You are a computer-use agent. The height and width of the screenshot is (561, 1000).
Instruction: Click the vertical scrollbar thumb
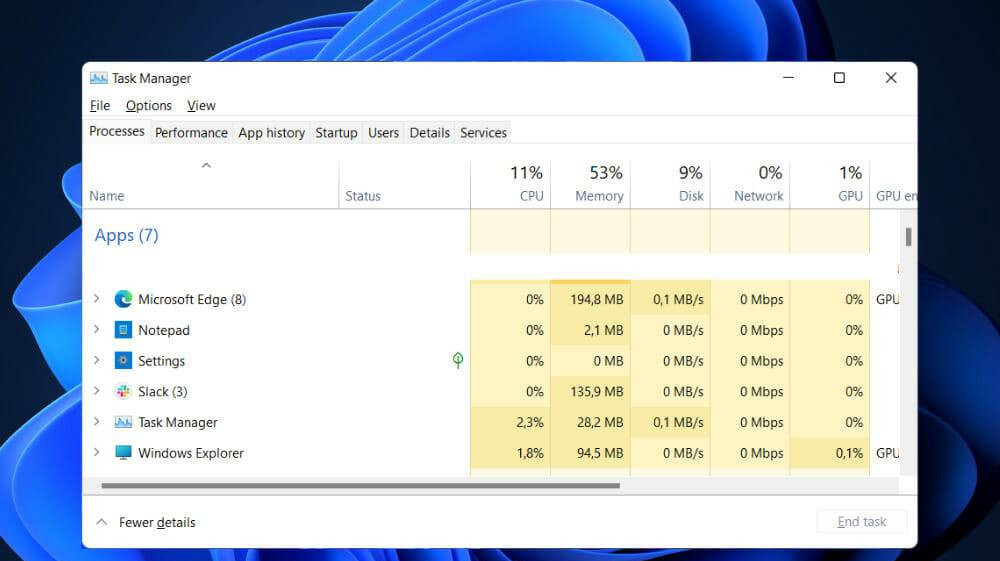pos(908,237)
